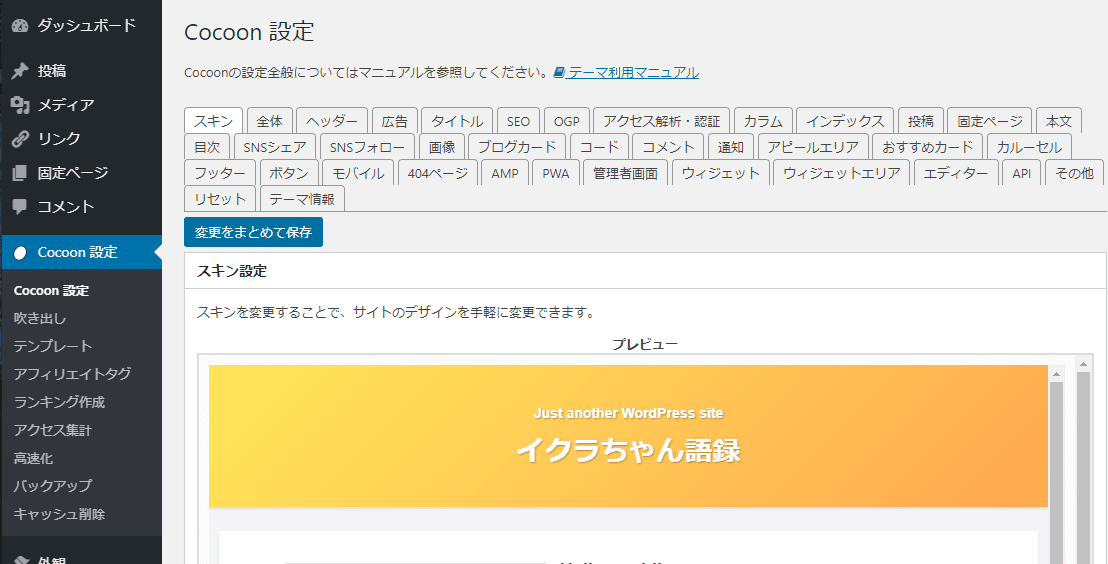
Task: Select the リセット tab
Action: [220, 199]
